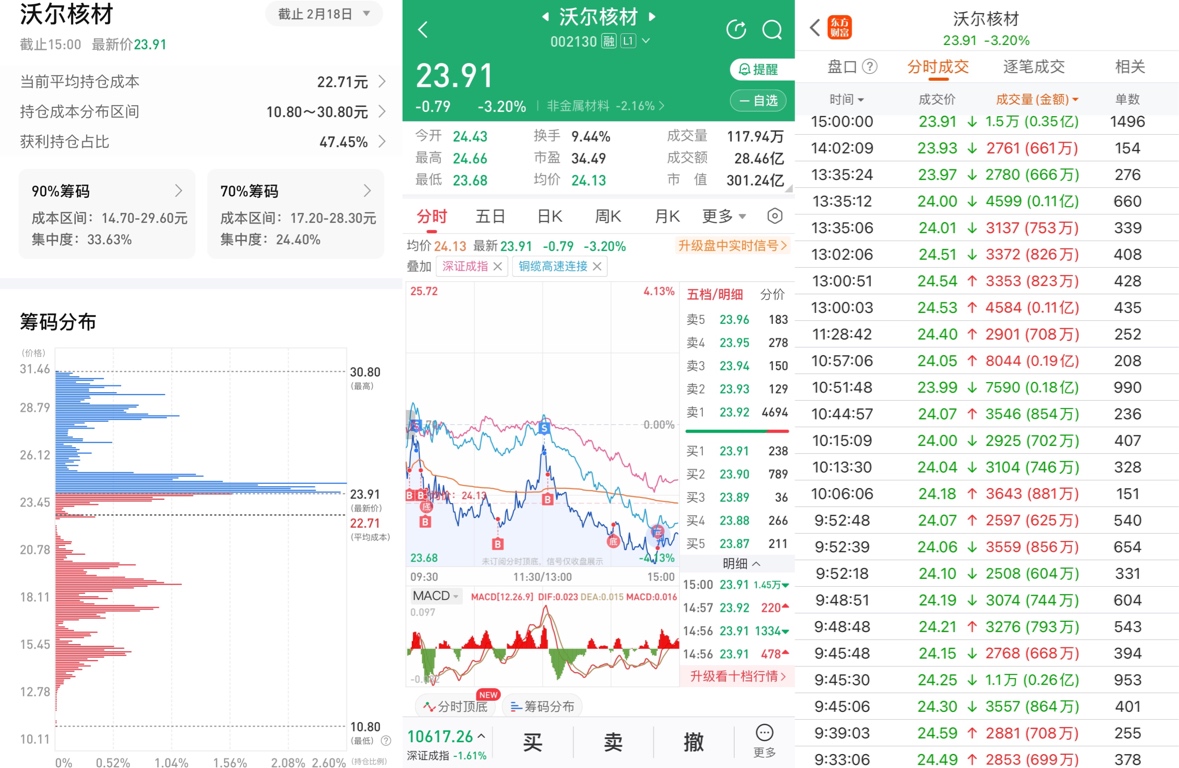Select the 9:45:30 trade row

point(987,679)
